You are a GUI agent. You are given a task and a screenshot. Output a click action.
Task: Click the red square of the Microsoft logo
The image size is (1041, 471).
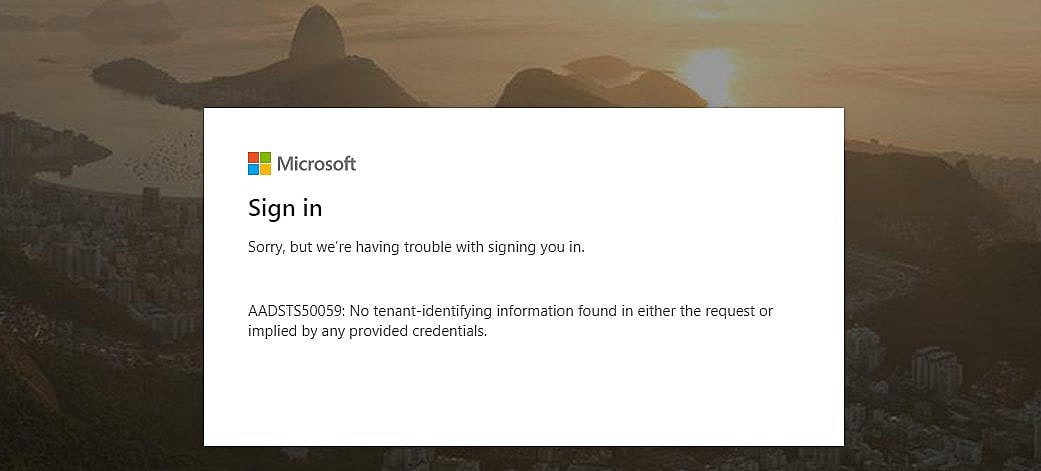pos(253,158)
